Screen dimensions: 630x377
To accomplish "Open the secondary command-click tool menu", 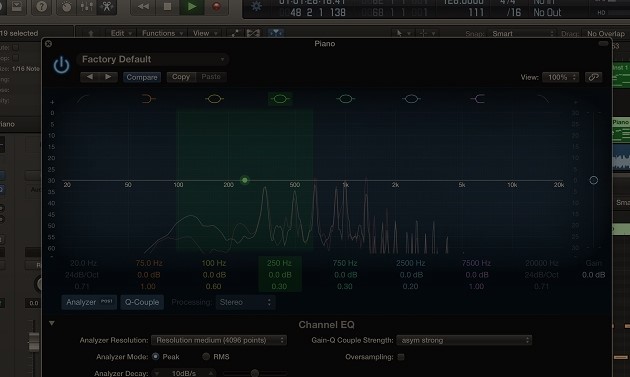I will [x=426, y=33].
